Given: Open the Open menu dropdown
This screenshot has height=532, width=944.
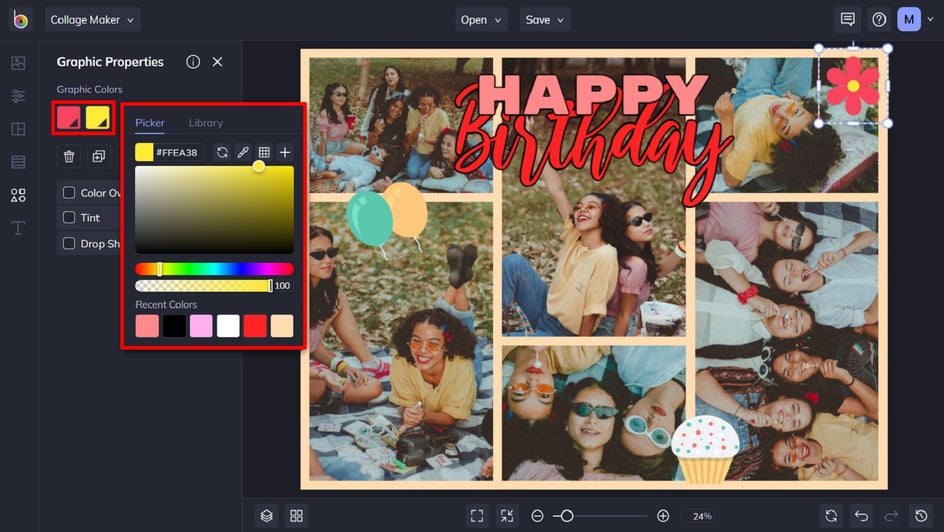Looking at the screenshot, I should click(481, 20).
